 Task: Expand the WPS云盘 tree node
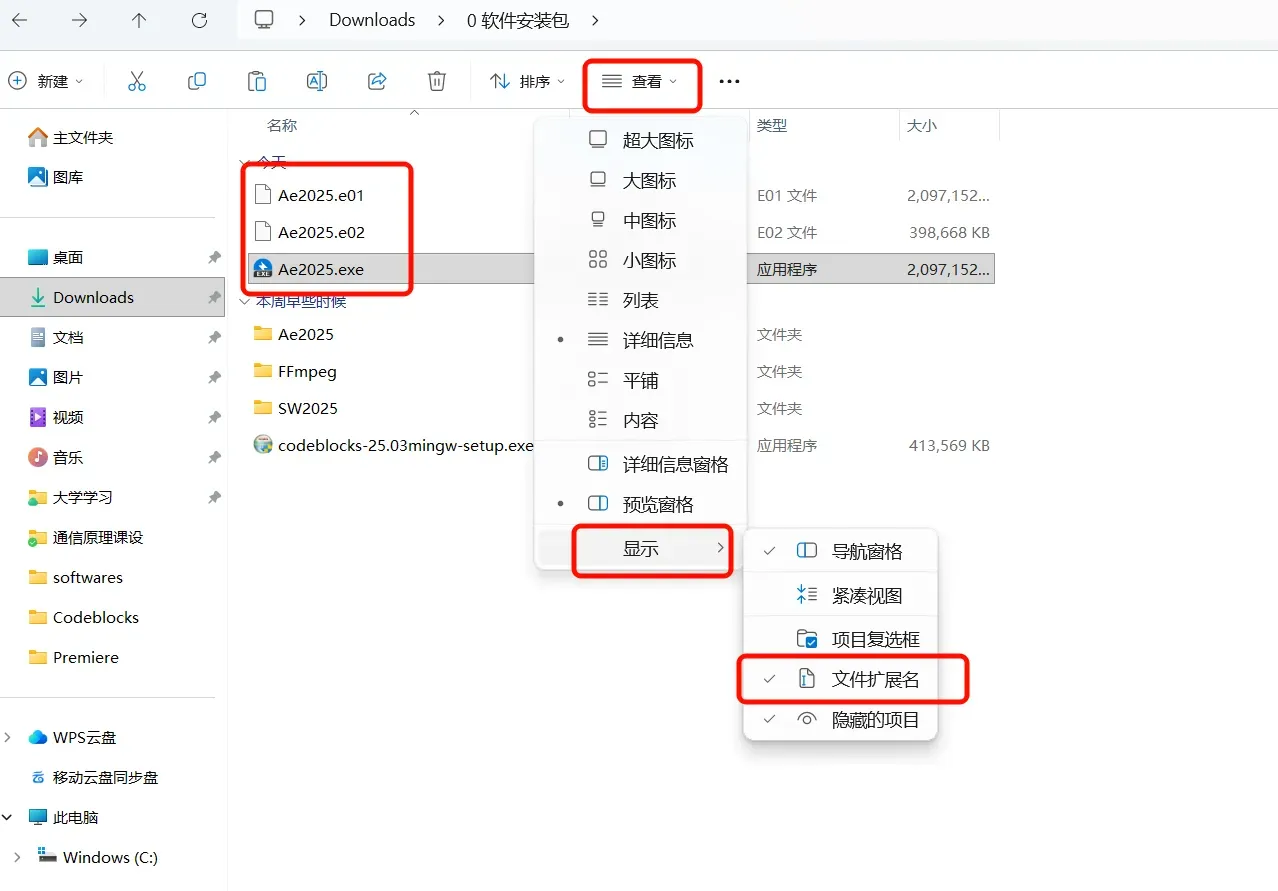click(9, 738)
